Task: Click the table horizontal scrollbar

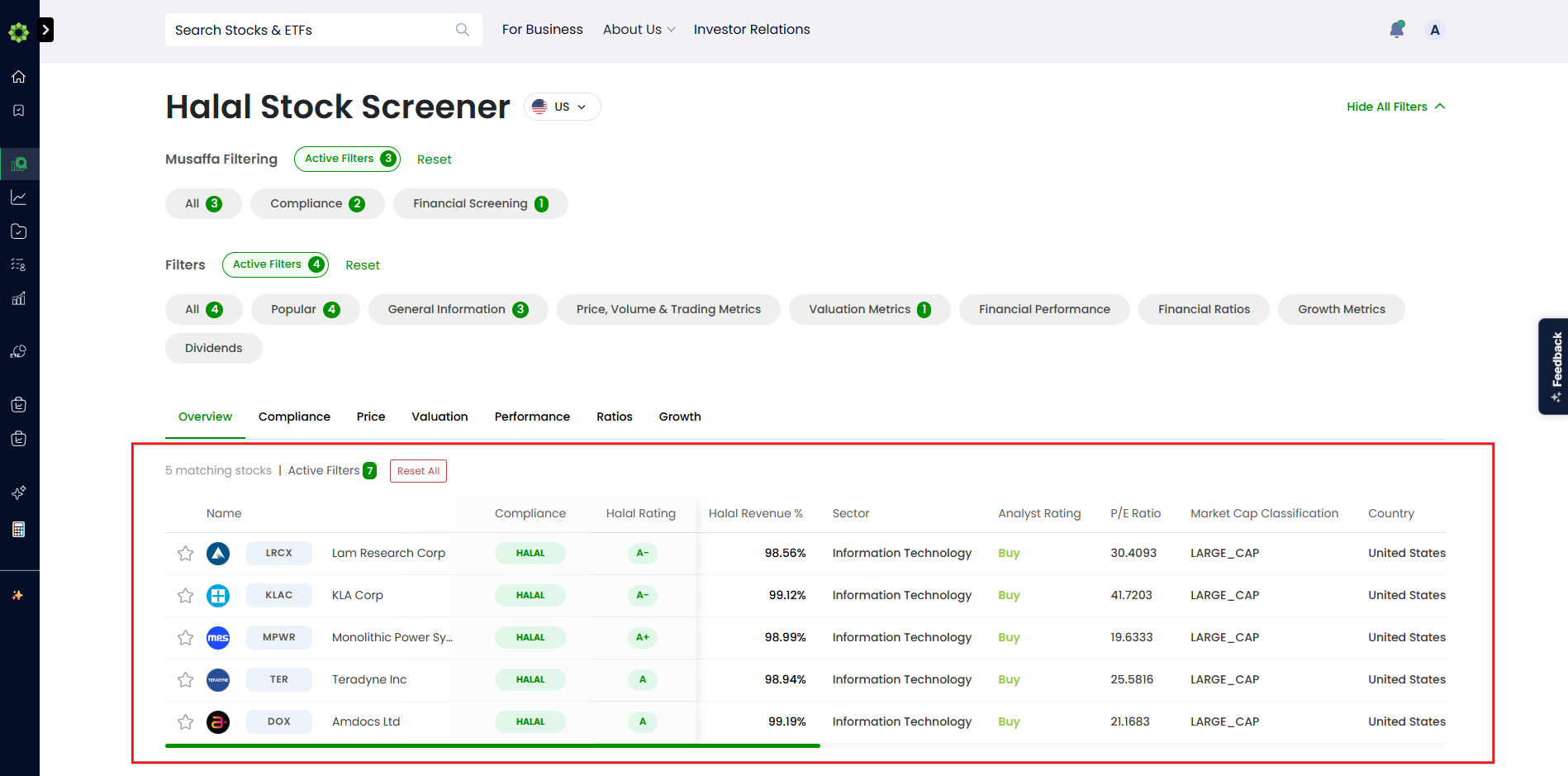Action: tap(492, 745)
